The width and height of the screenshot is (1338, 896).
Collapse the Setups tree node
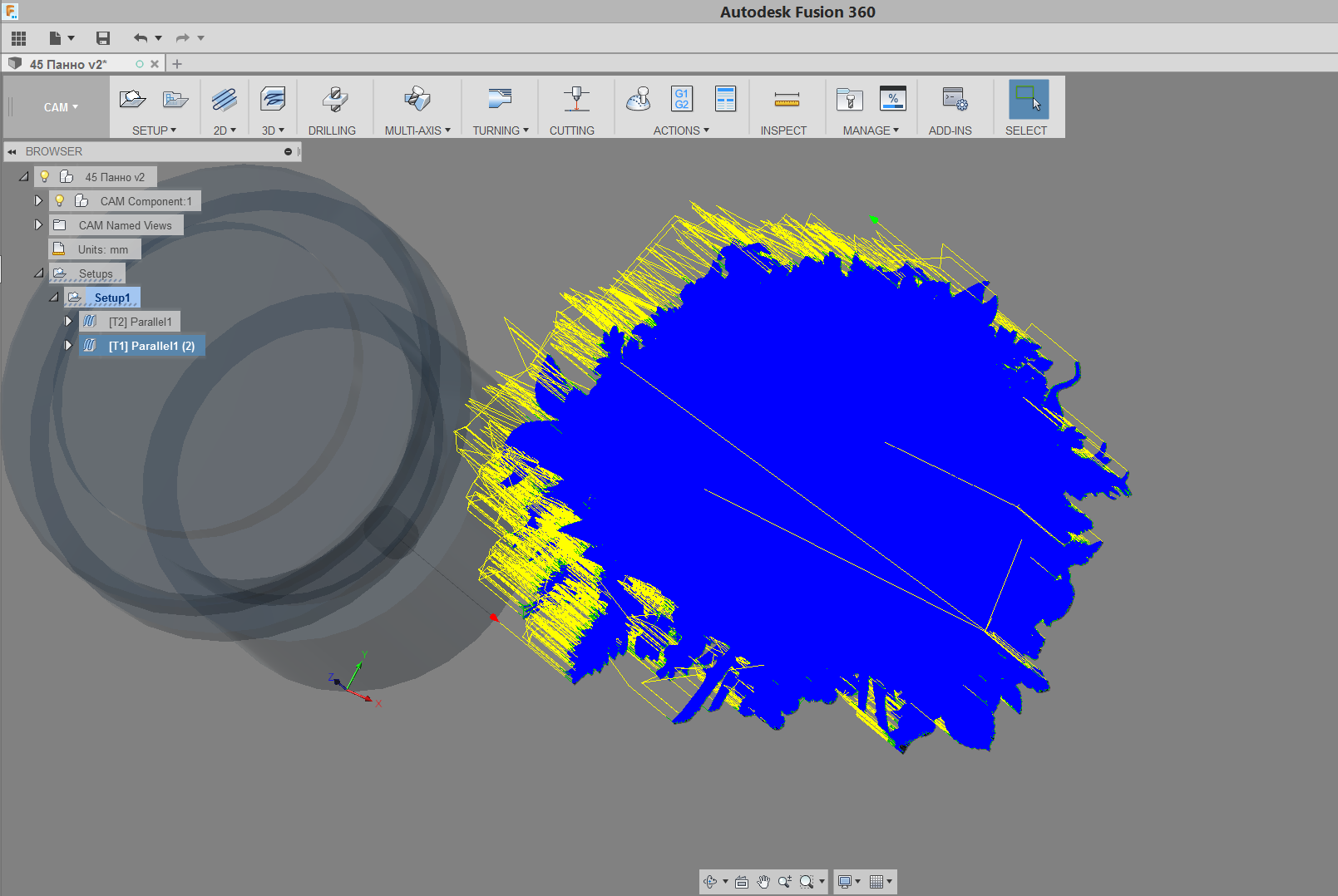pyautogui.click(x=38, y=273)
